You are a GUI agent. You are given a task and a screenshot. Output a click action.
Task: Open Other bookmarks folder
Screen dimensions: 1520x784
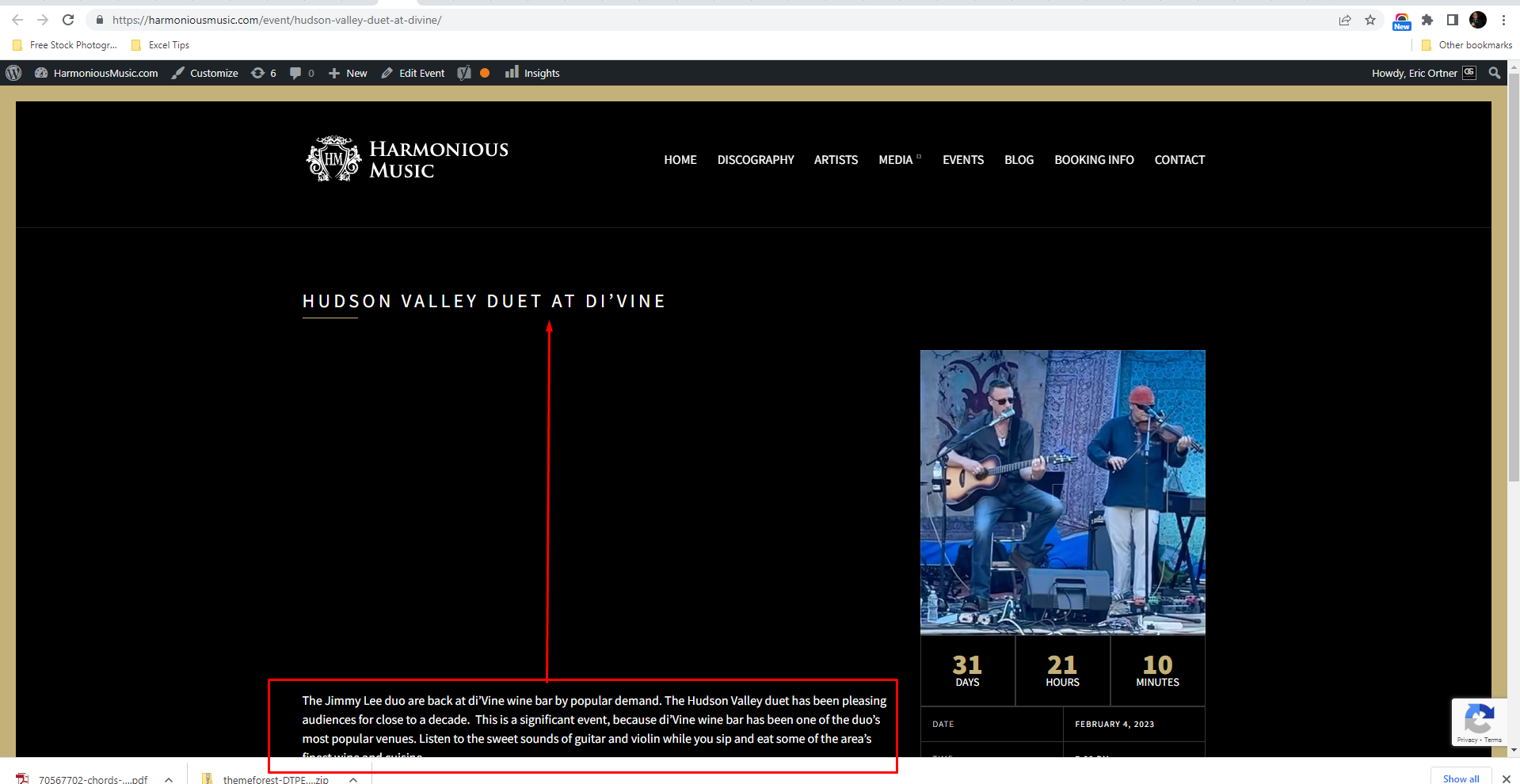point(1467,45)
